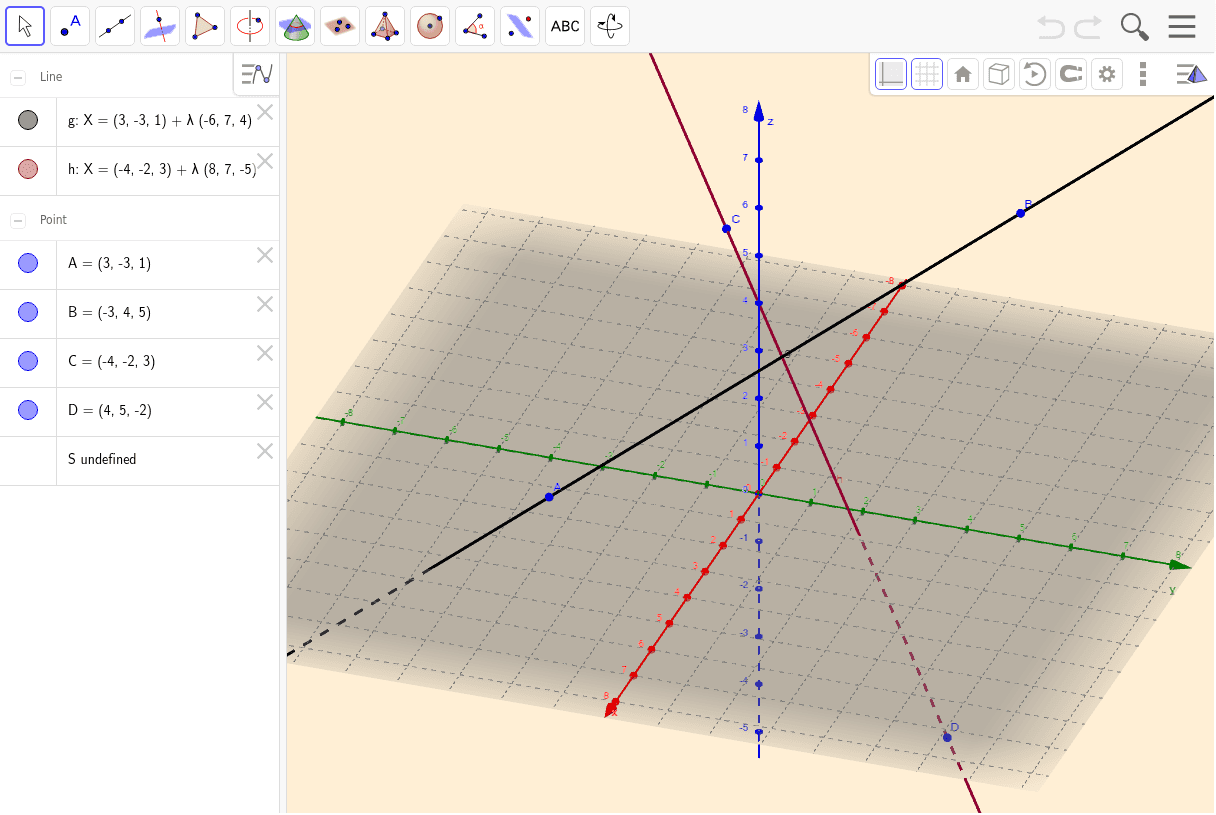Screen dimensions: 1216x815
Task: Select the Sphere tool
Action: pyautogui.click(x=430, y=26)
